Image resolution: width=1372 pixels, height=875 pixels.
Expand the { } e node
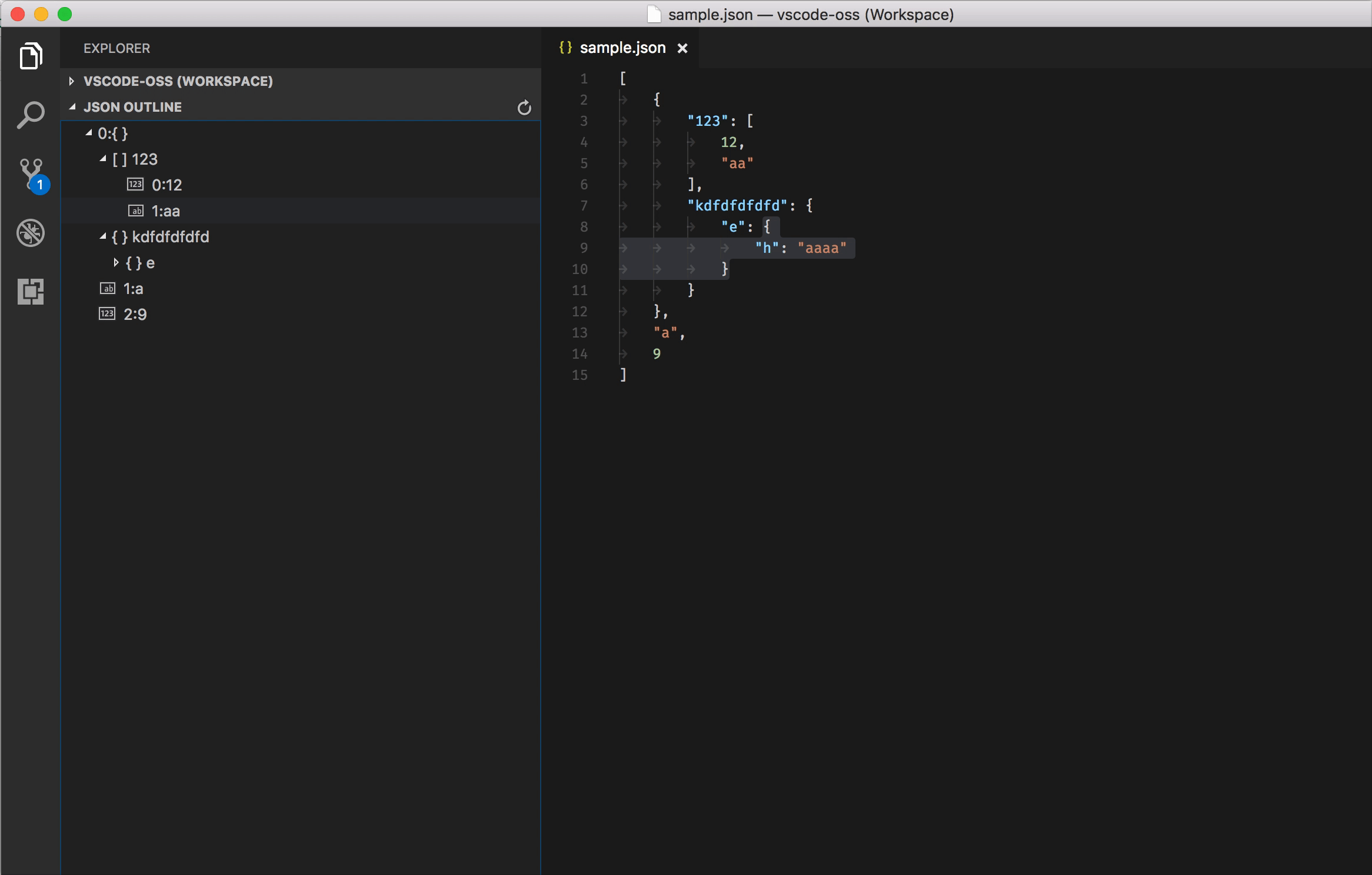pyautogui.click(x=116, y=262)
